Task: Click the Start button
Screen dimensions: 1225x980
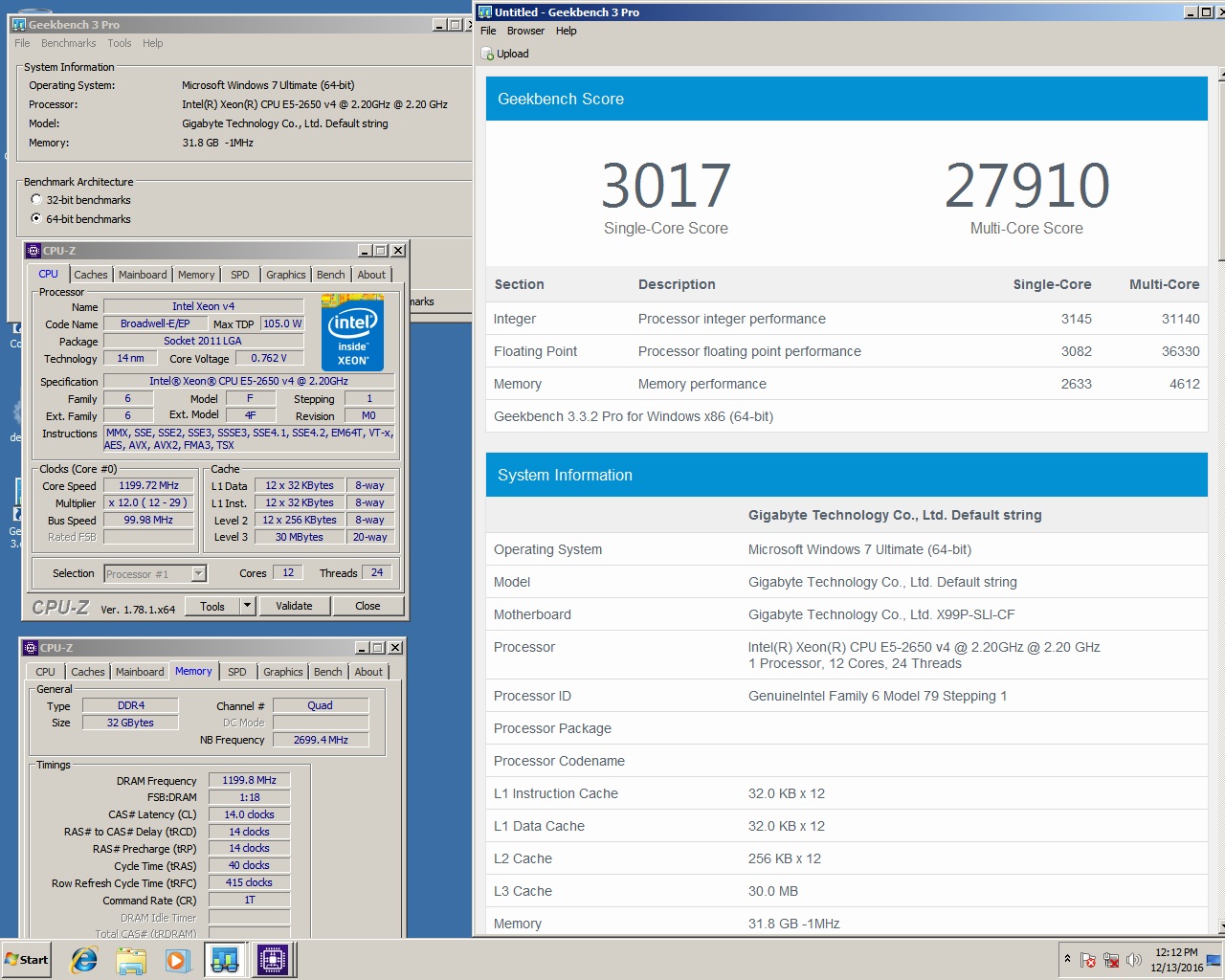Action: click(26, 959)
